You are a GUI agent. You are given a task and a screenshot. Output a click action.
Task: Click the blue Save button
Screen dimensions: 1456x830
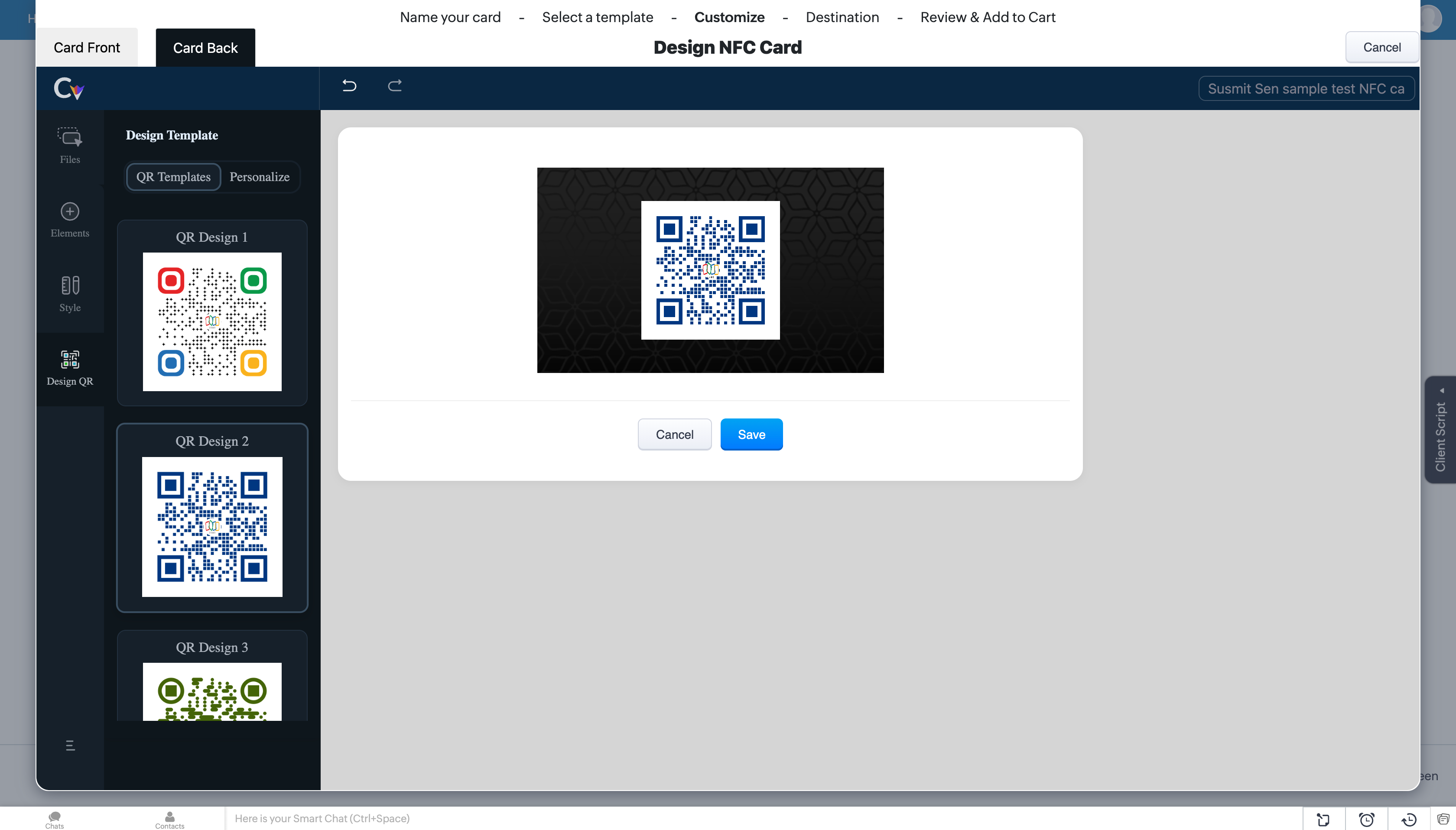click(751, 434)
